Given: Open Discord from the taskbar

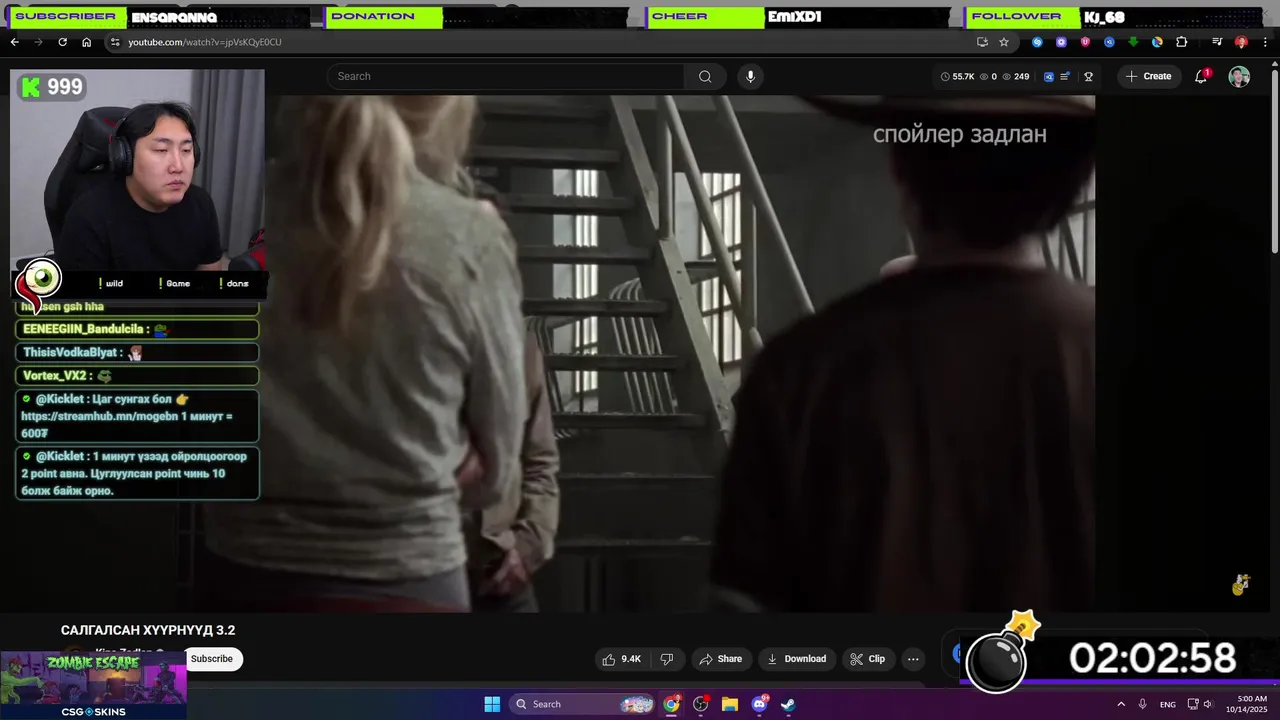Looking at the screenshot, I should click(x=759, y=704).
